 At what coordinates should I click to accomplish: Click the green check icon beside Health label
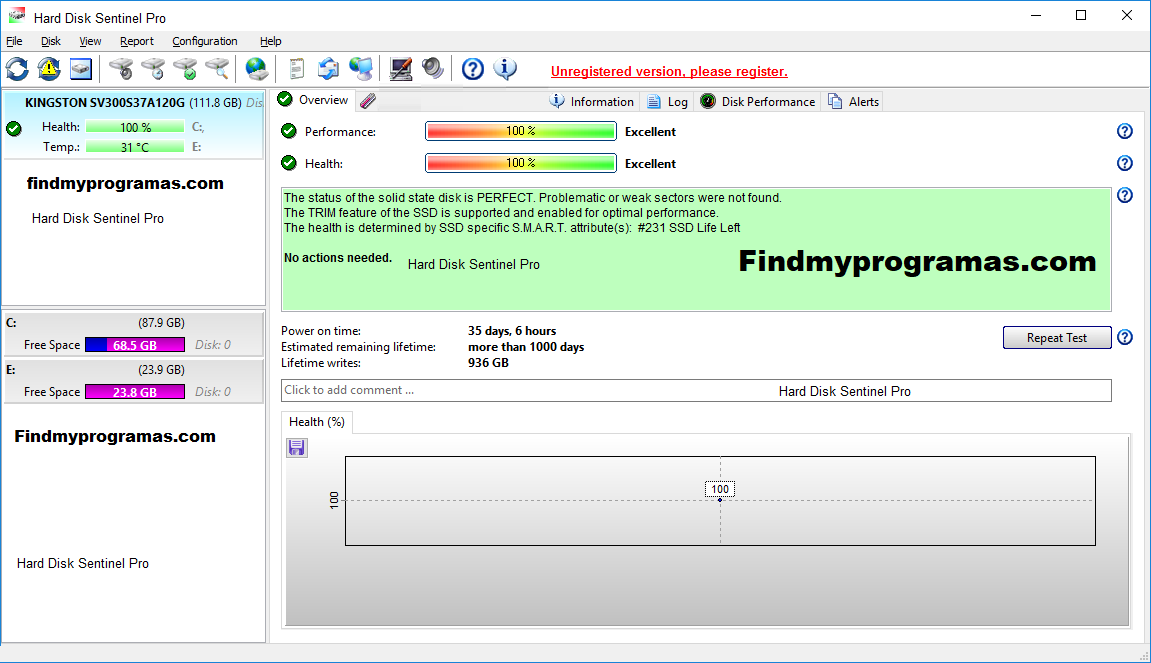click(289, 163)
